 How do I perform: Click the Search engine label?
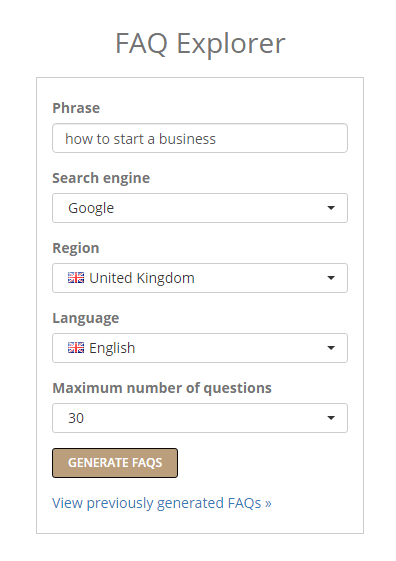[x=101, y=178]
